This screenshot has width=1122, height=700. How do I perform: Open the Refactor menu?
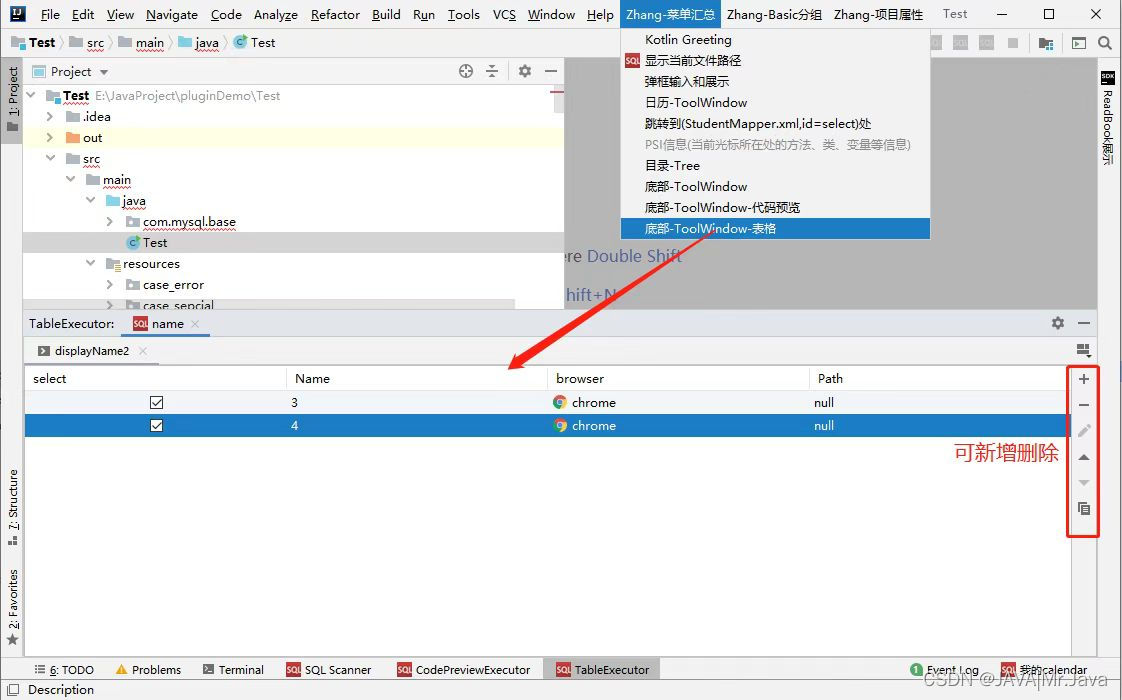(x=335, y=14)
